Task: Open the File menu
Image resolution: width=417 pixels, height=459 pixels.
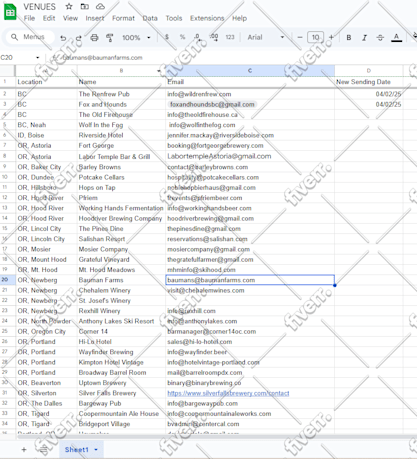Action: click(x=29, y=18)
